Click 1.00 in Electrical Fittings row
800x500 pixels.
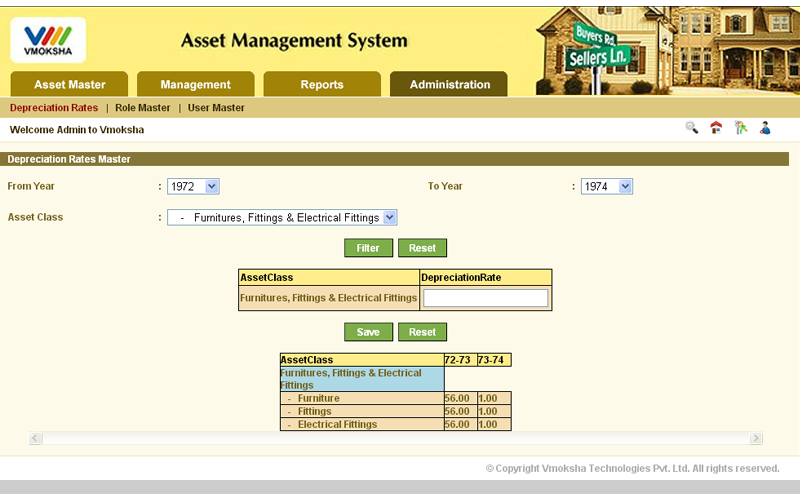pyautogui.click(x=494, y=424)
